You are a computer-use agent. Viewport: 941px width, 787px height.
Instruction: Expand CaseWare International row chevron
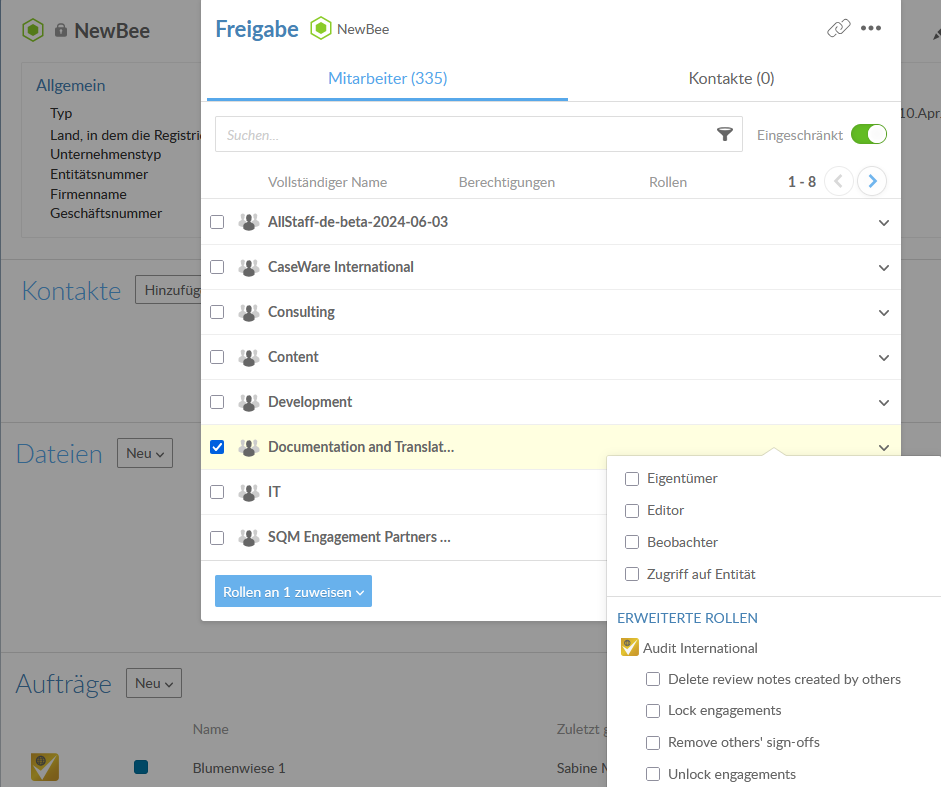point(883,268)
